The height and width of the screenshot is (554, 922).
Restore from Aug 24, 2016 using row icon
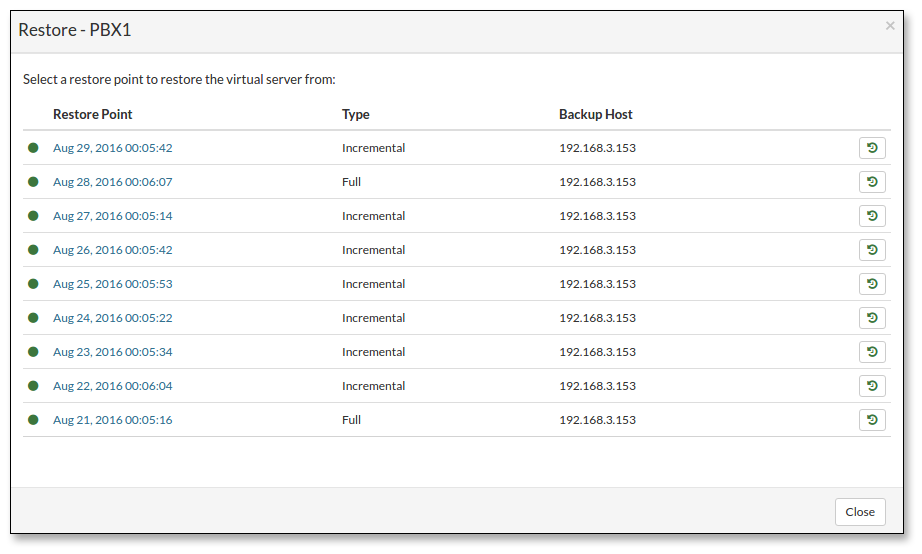872,318
